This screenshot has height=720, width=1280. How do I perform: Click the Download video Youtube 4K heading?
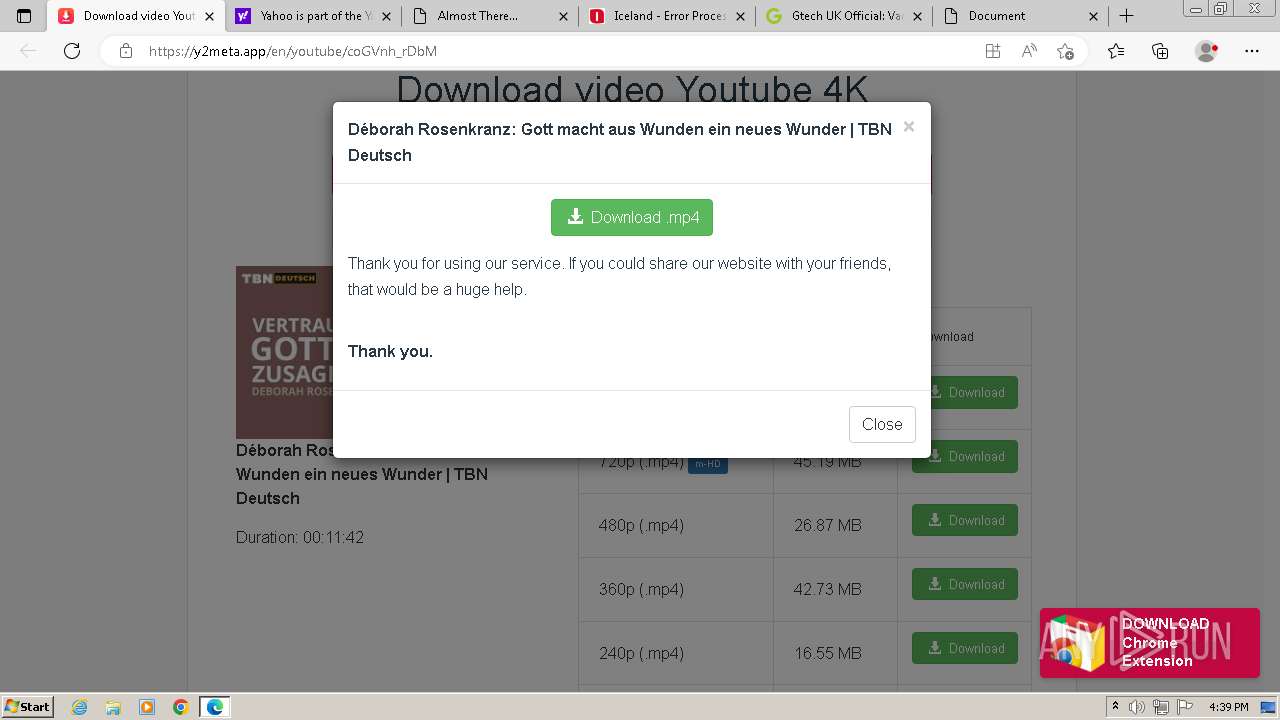[x=632, y=89]
